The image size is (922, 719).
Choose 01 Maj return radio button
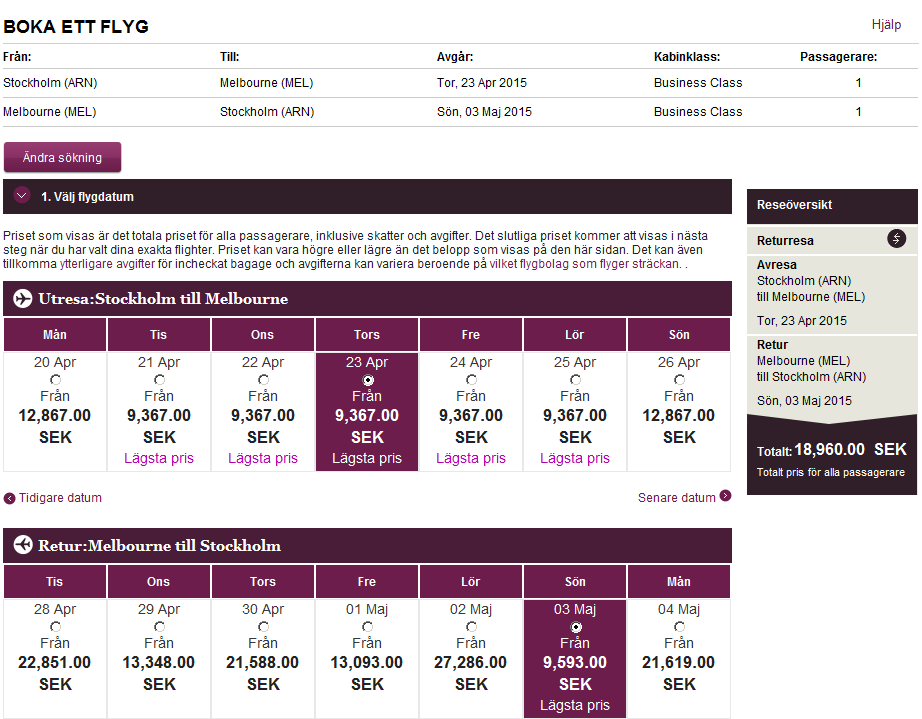click(x=367, y=627)
